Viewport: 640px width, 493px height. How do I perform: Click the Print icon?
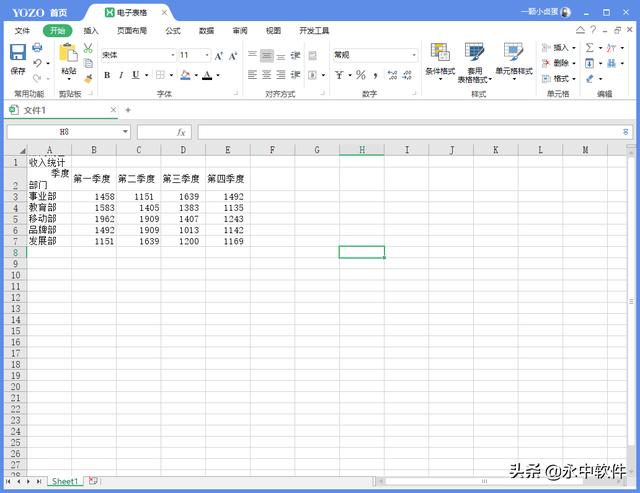click(37, 48)
